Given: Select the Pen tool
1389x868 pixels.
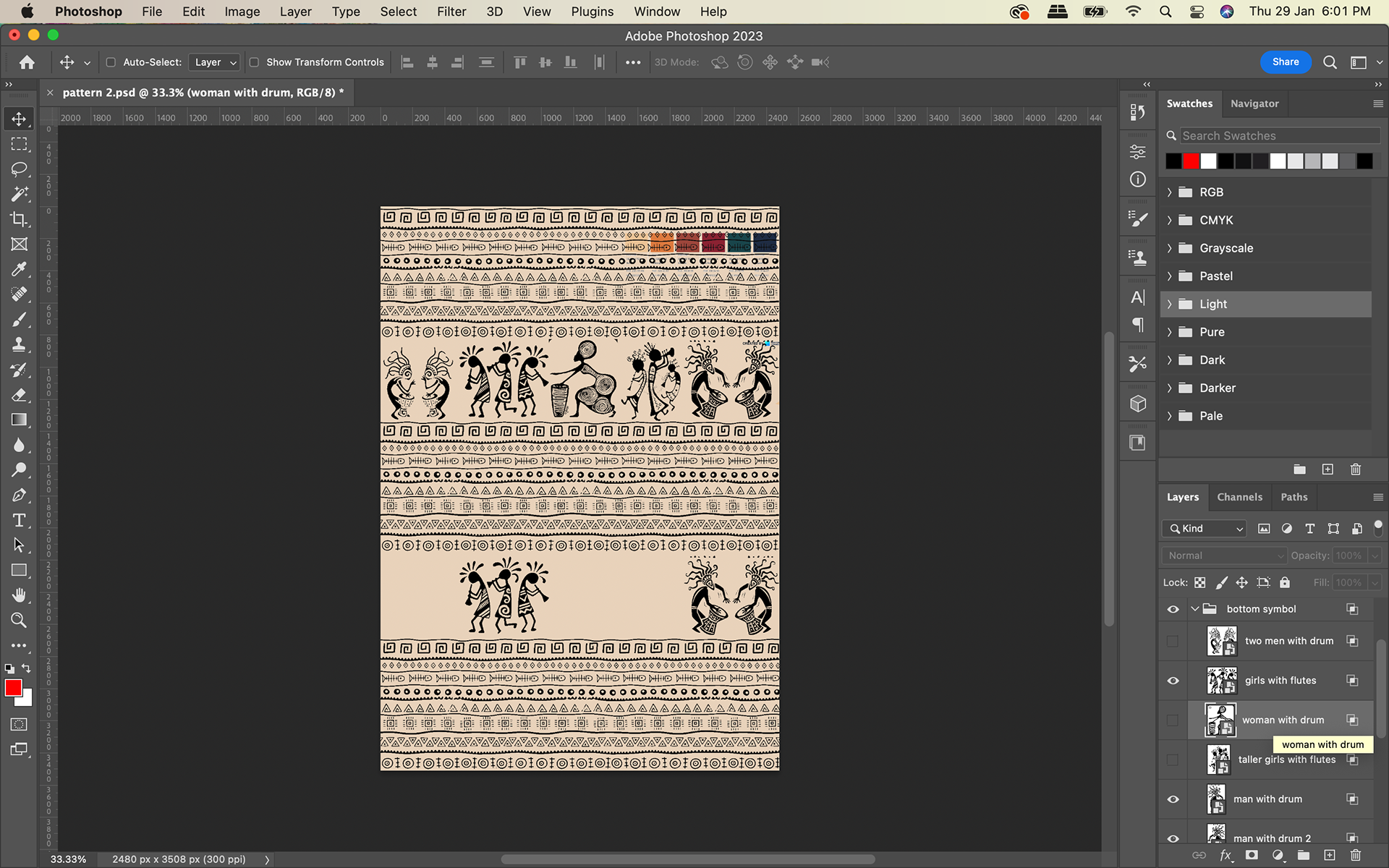Looking at the screenshot, I should [x=19, y=495].
